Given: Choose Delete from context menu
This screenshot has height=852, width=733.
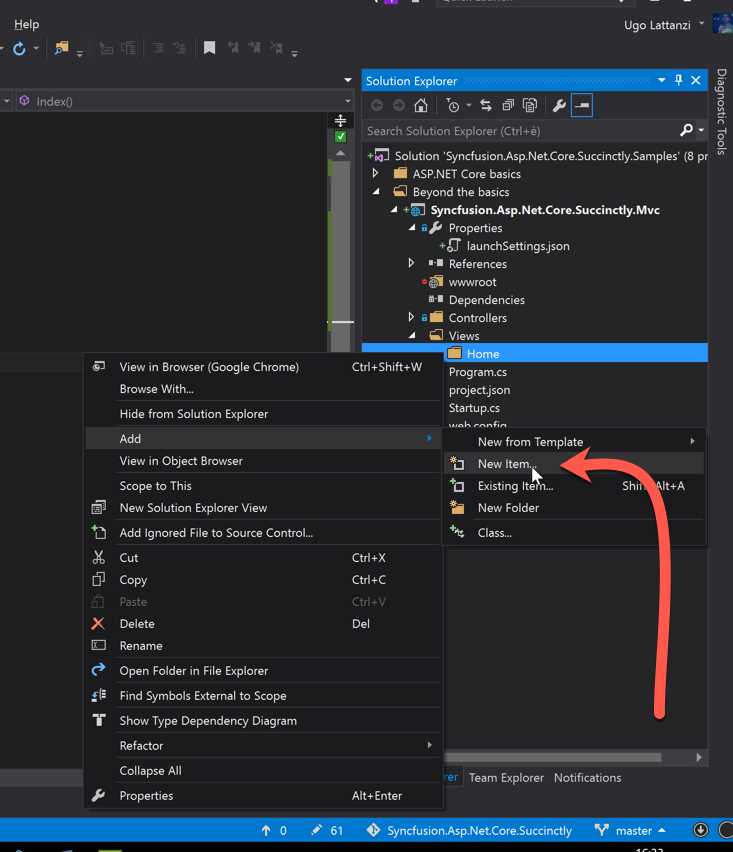Looking at the screenshot, I should pos(264,624).
